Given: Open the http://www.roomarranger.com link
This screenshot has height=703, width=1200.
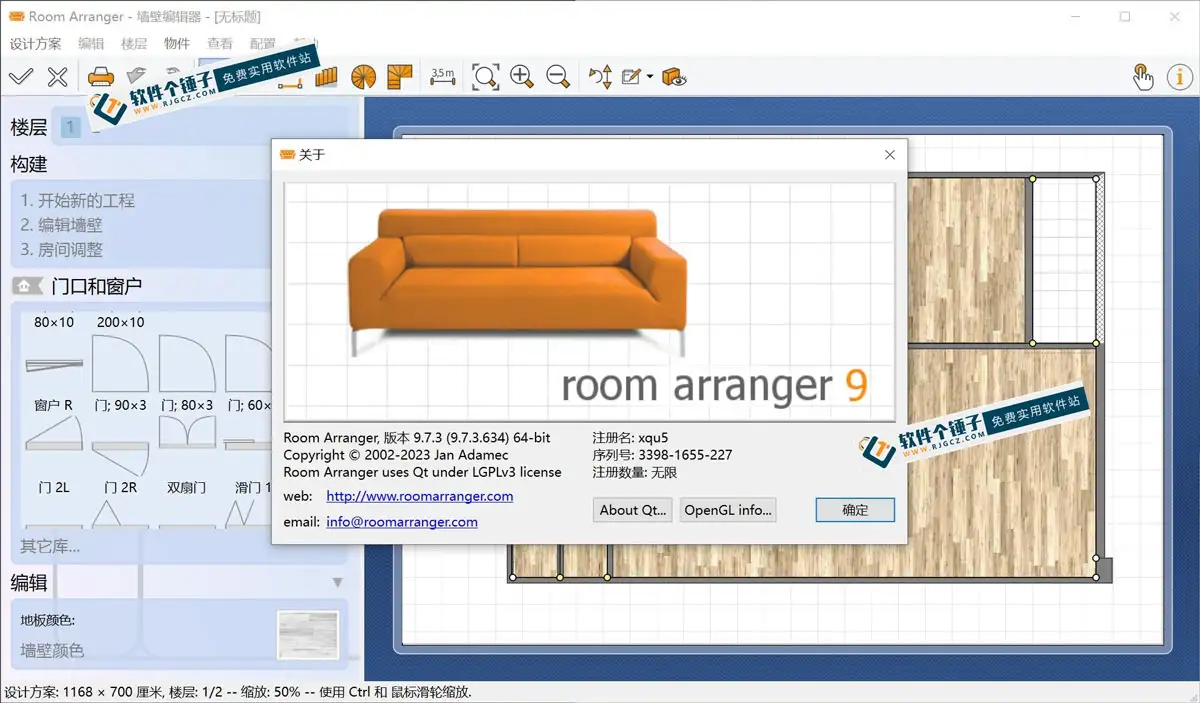Looking at the screenshot, I should pos(420,496).
